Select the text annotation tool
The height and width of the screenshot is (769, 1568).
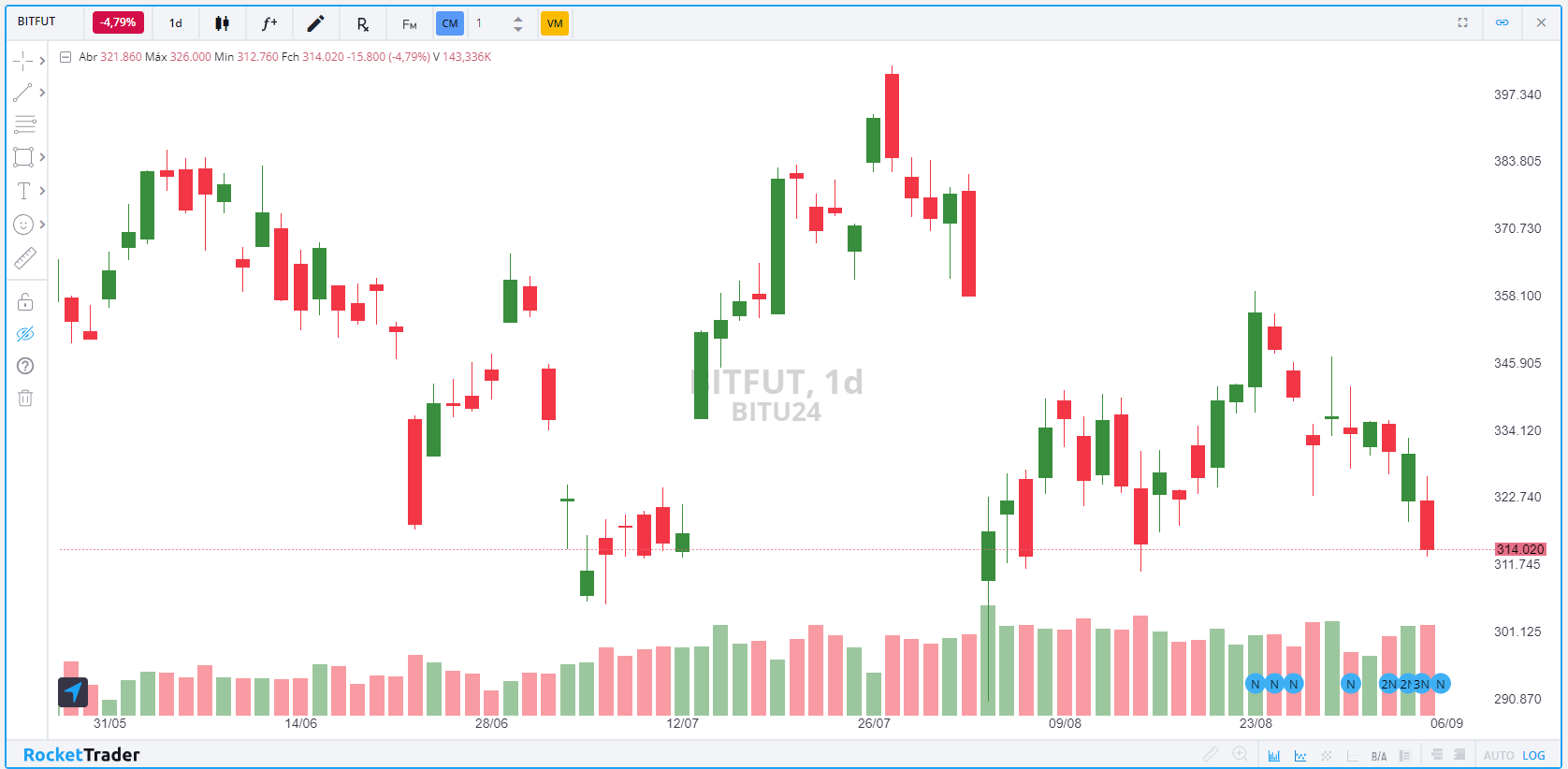(x=24, y=191)
